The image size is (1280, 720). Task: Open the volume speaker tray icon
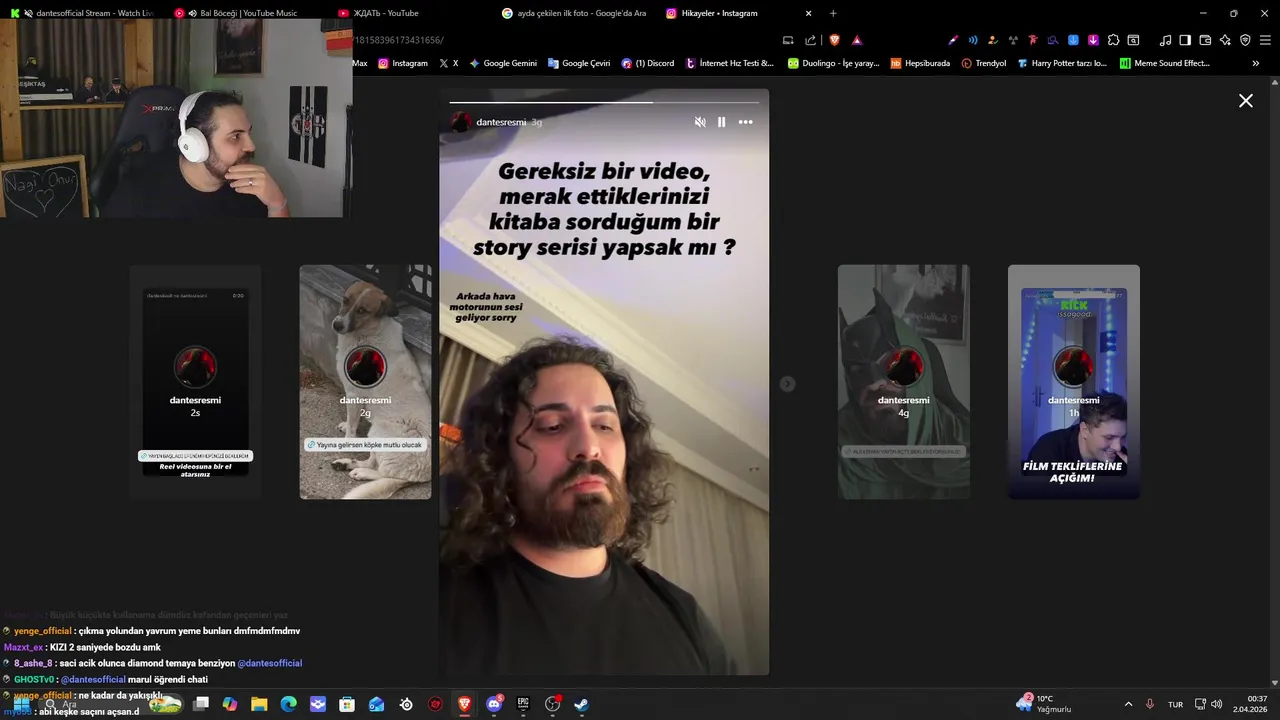pos(1217,704)
